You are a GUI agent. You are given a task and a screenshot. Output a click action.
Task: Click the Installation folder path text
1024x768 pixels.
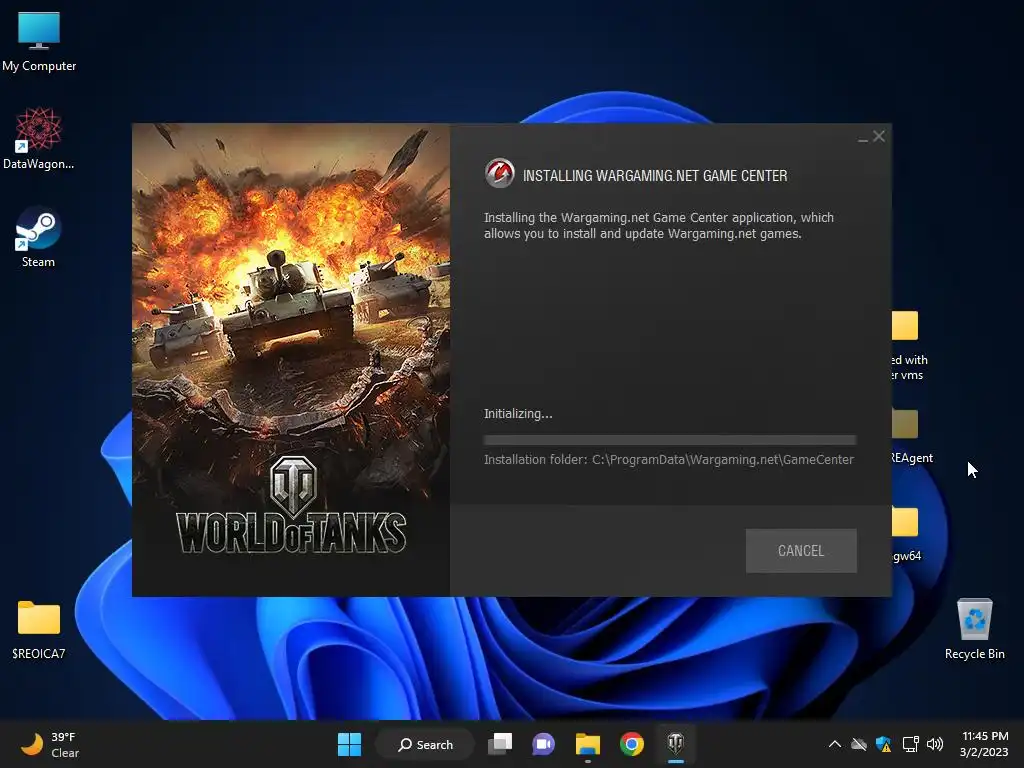(x=669, y=460)
